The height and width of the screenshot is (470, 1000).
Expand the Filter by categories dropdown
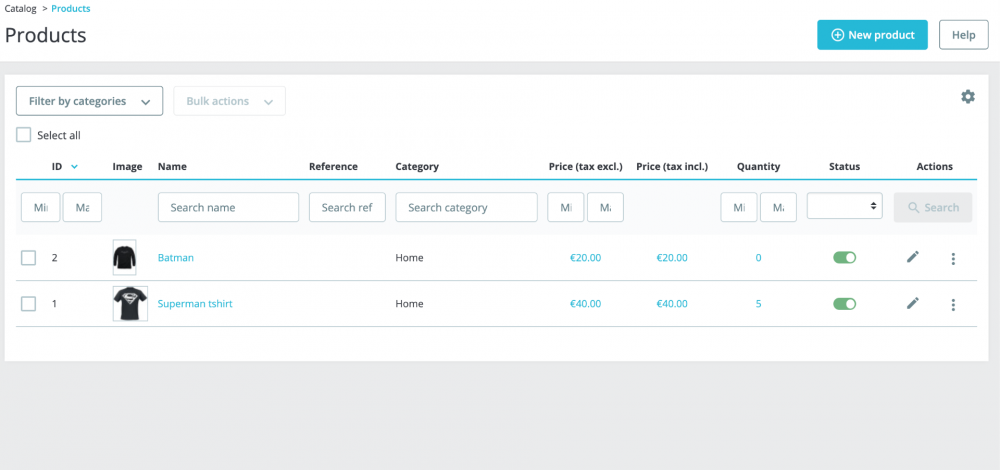(89, 101)
